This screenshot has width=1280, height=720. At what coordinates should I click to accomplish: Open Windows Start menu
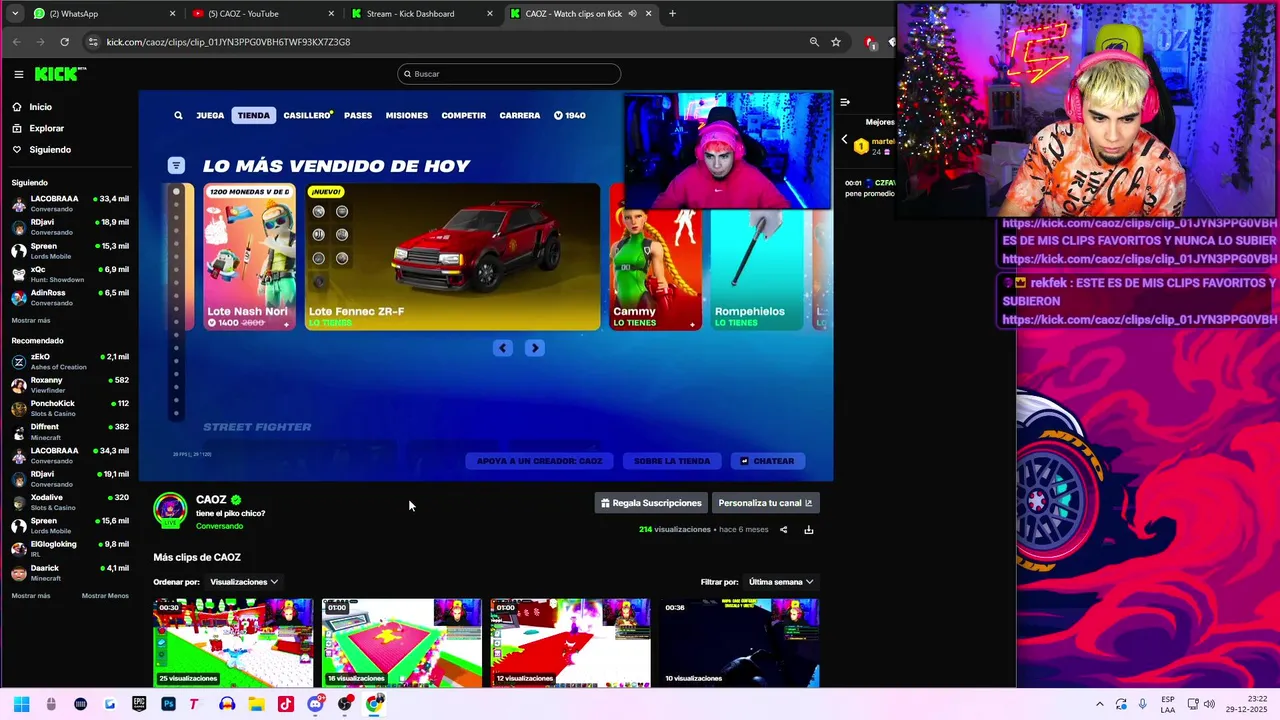(21, 704)
